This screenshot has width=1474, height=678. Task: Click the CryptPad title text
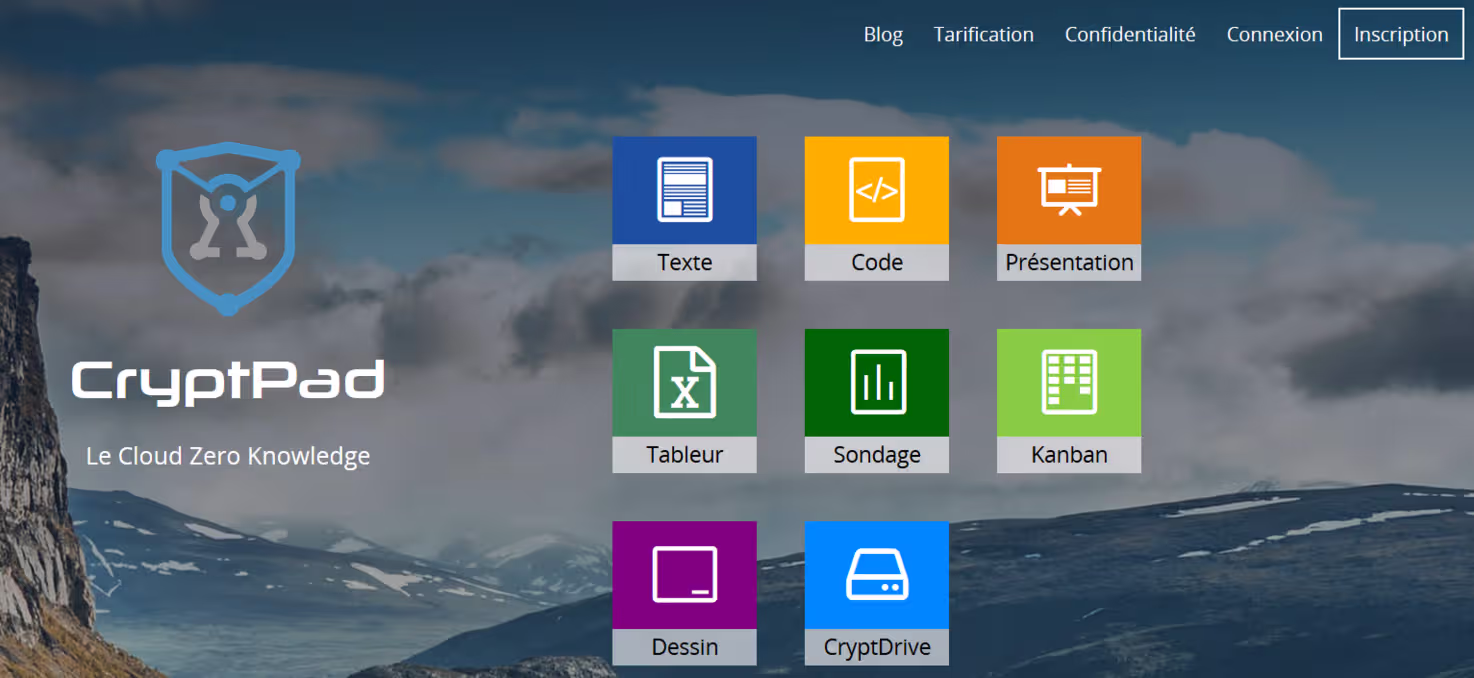(x=228, y=382)
